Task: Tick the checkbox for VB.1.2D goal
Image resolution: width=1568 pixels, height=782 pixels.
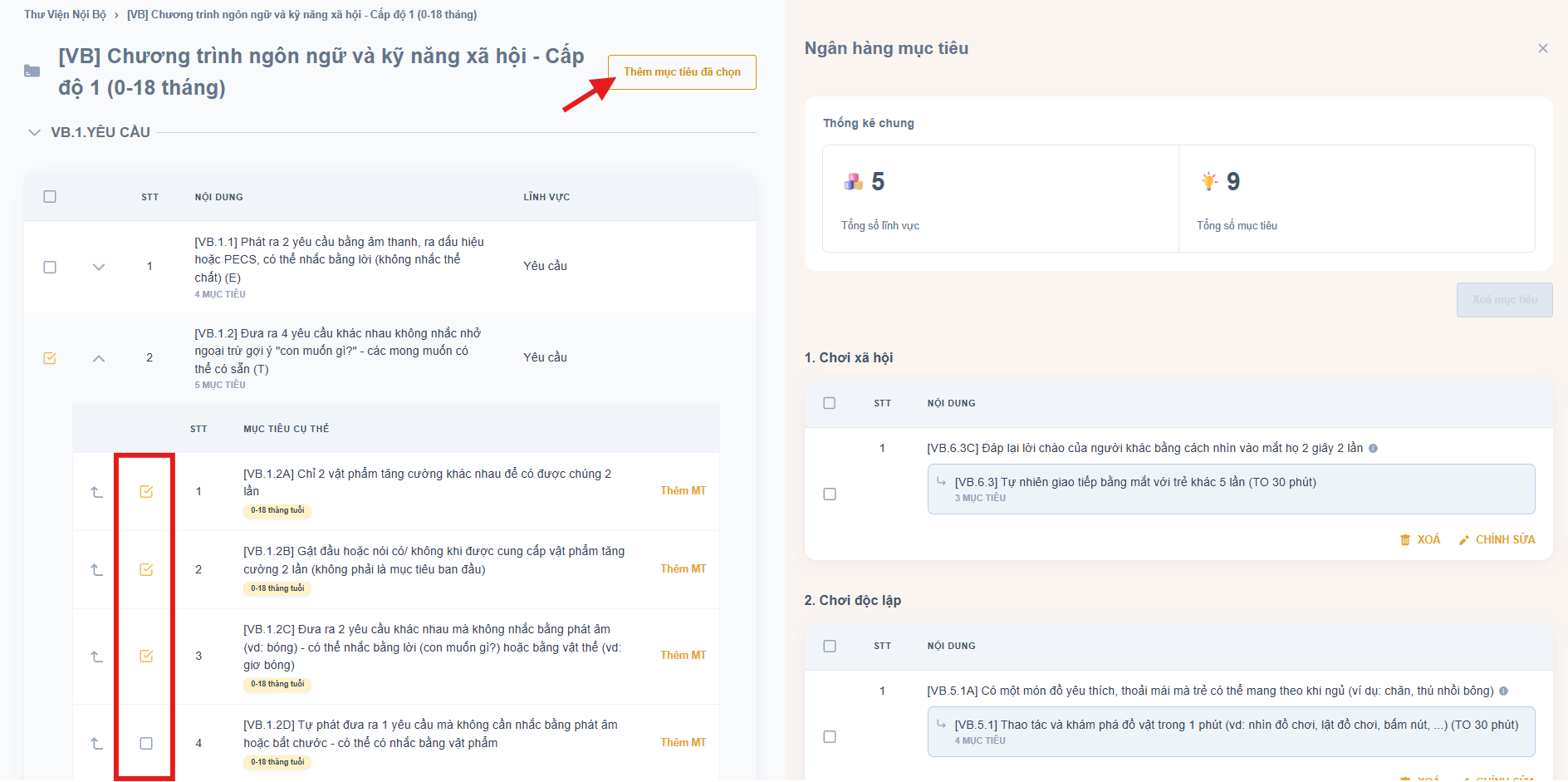Action: coord(146,744)
